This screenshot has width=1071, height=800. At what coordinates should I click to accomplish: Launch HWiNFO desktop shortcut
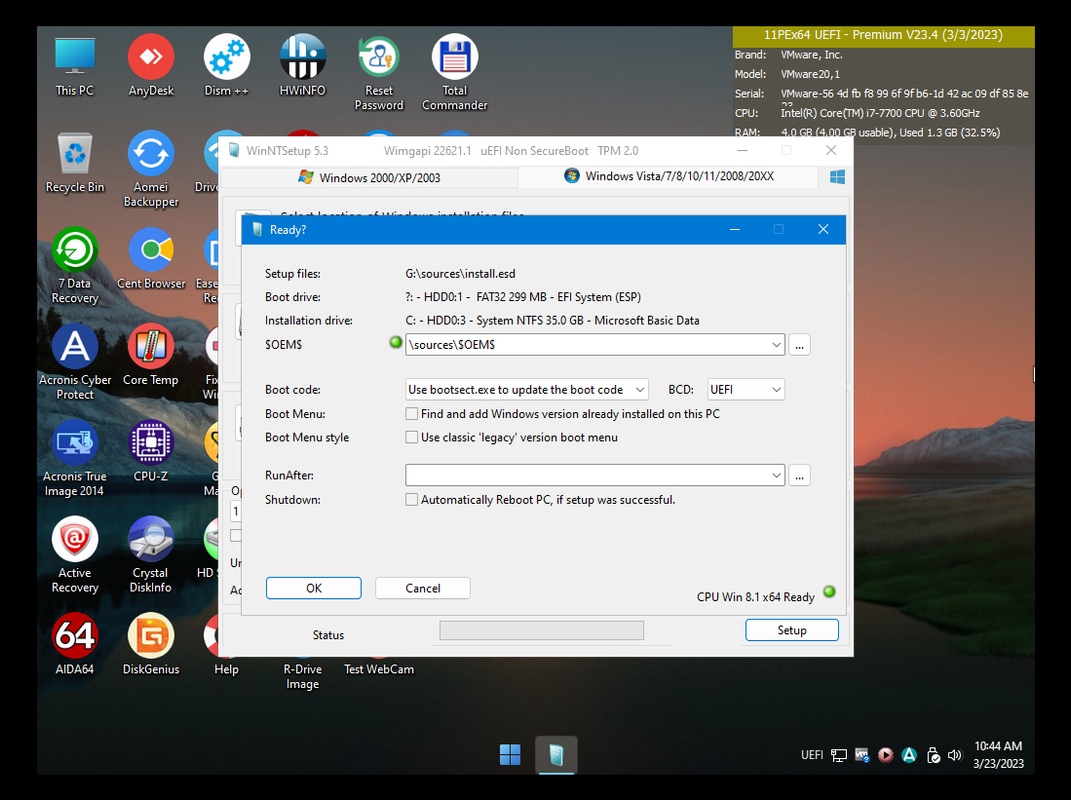click(303, 66)
